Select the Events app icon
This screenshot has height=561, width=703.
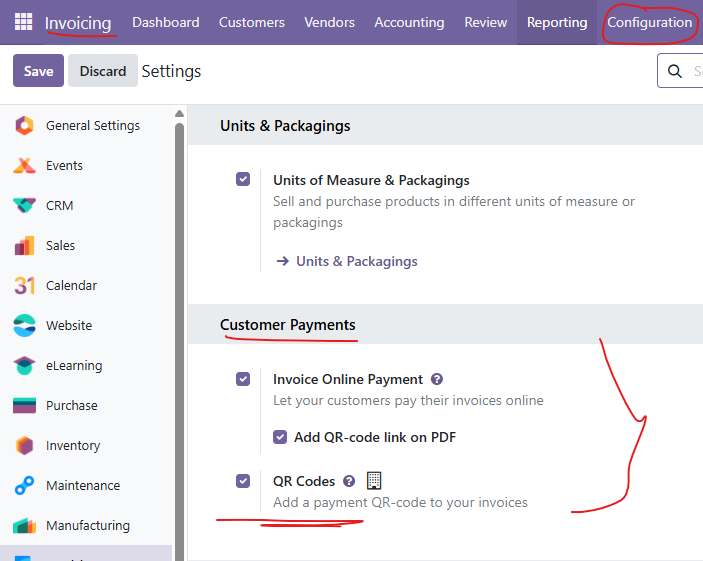click(25, 166)
